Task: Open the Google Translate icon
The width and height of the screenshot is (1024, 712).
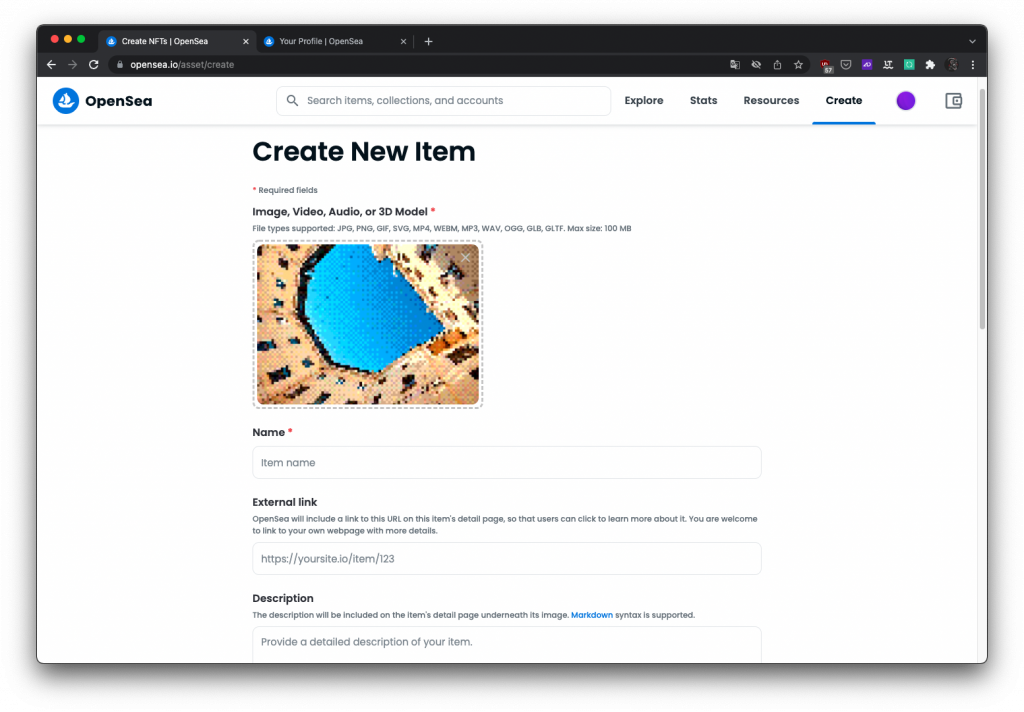Action: pos(735,65)
